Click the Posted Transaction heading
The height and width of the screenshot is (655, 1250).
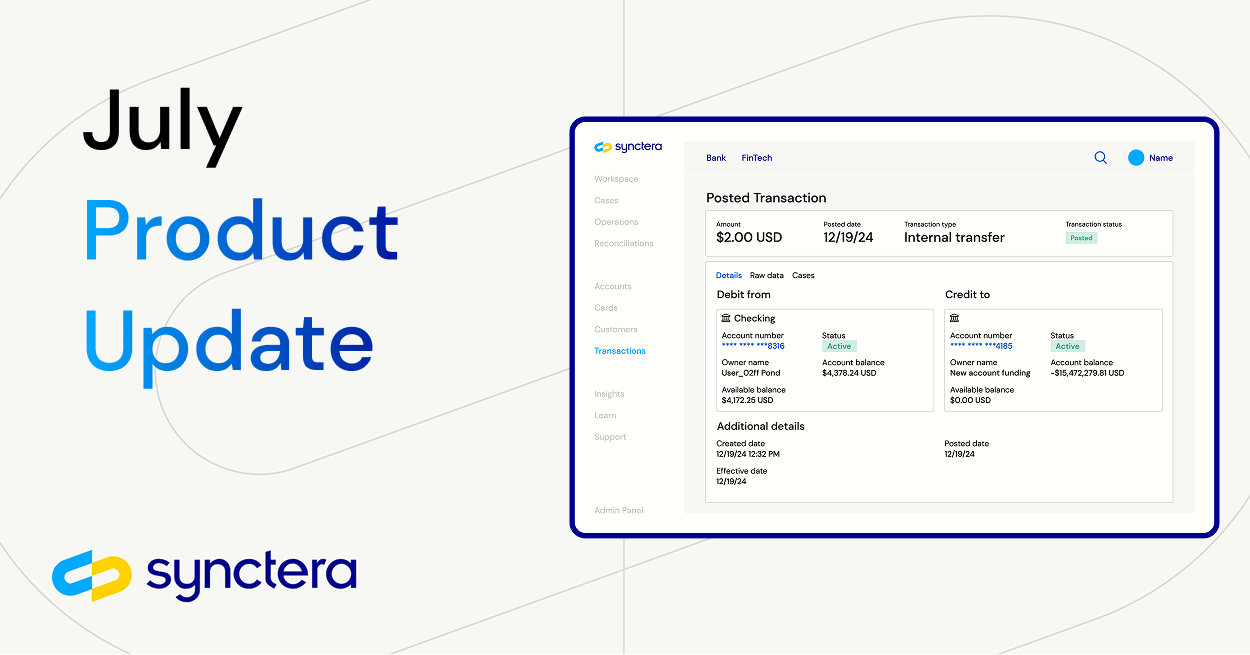pyautogui.click(x=766, y=198)
